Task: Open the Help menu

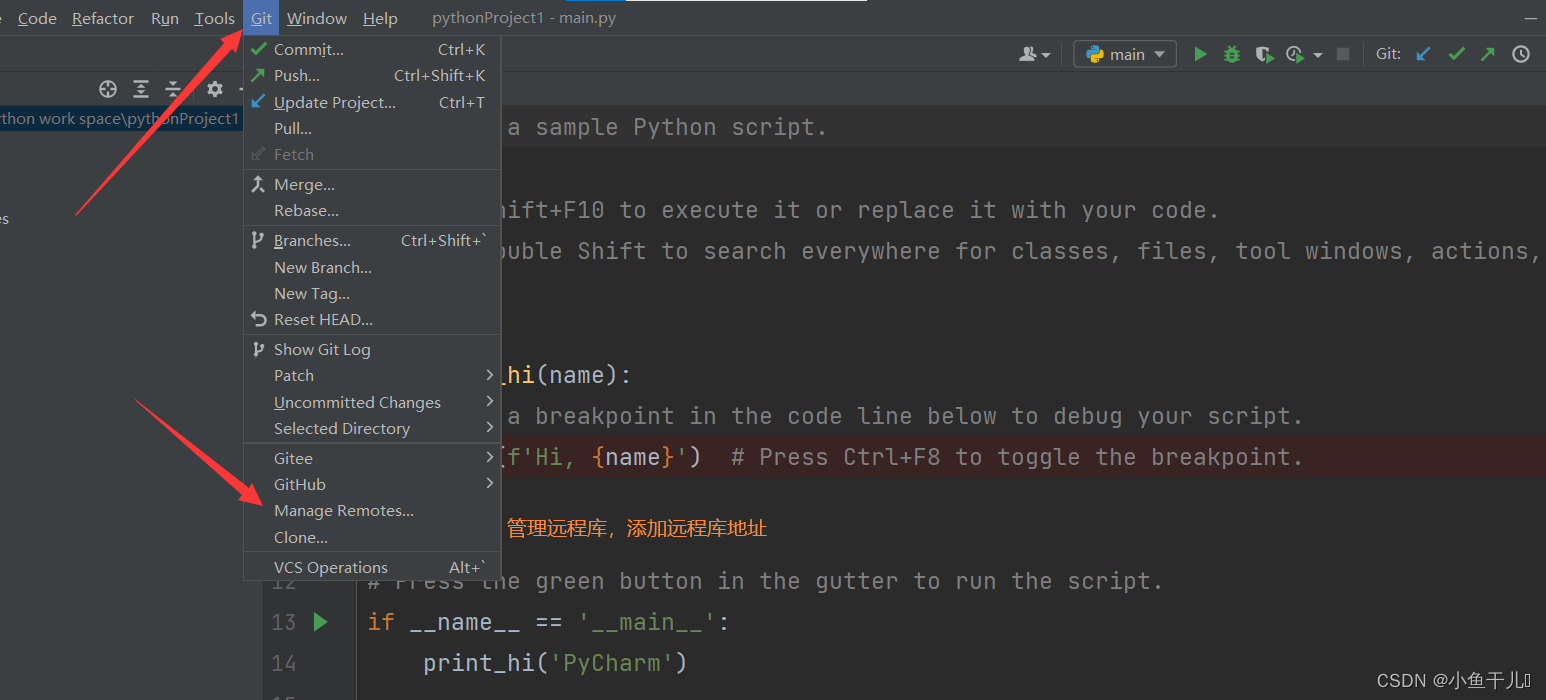Action: tap(380, 18)
